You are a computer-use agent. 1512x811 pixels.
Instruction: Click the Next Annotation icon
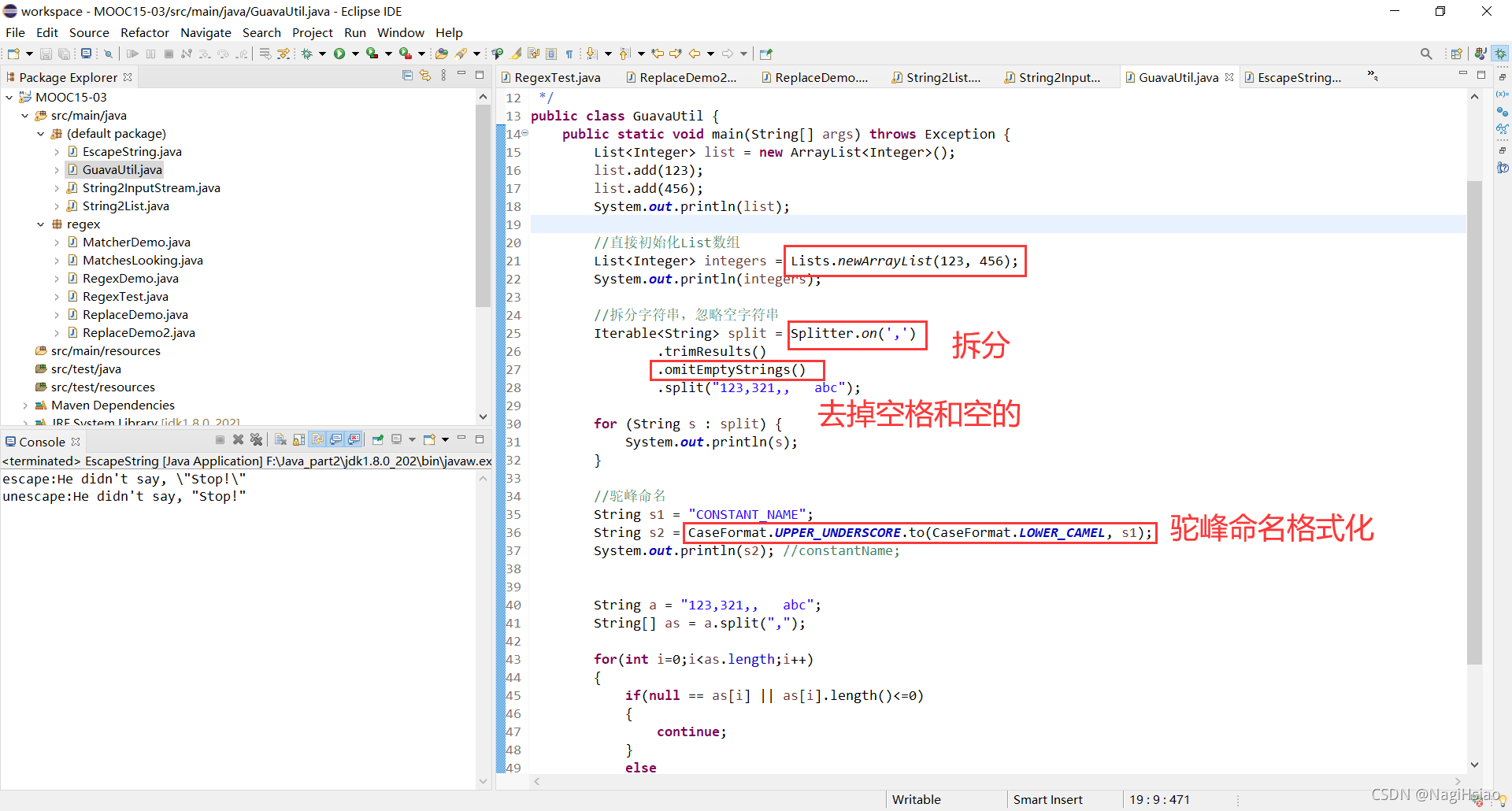click(x=592, y=54)
